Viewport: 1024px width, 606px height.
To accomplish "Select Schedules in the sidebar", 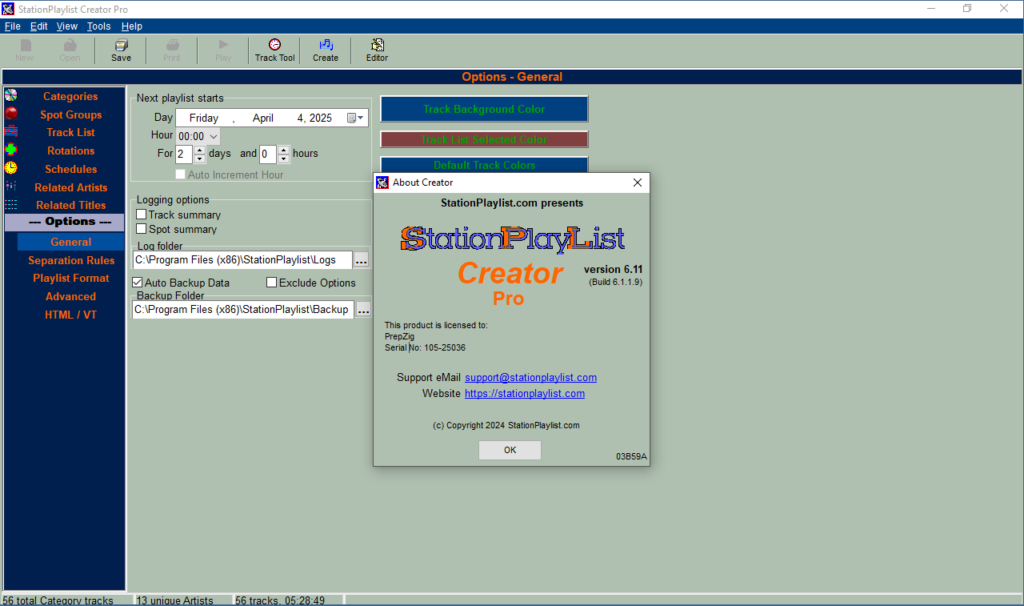I will click(x=71, y=168).
